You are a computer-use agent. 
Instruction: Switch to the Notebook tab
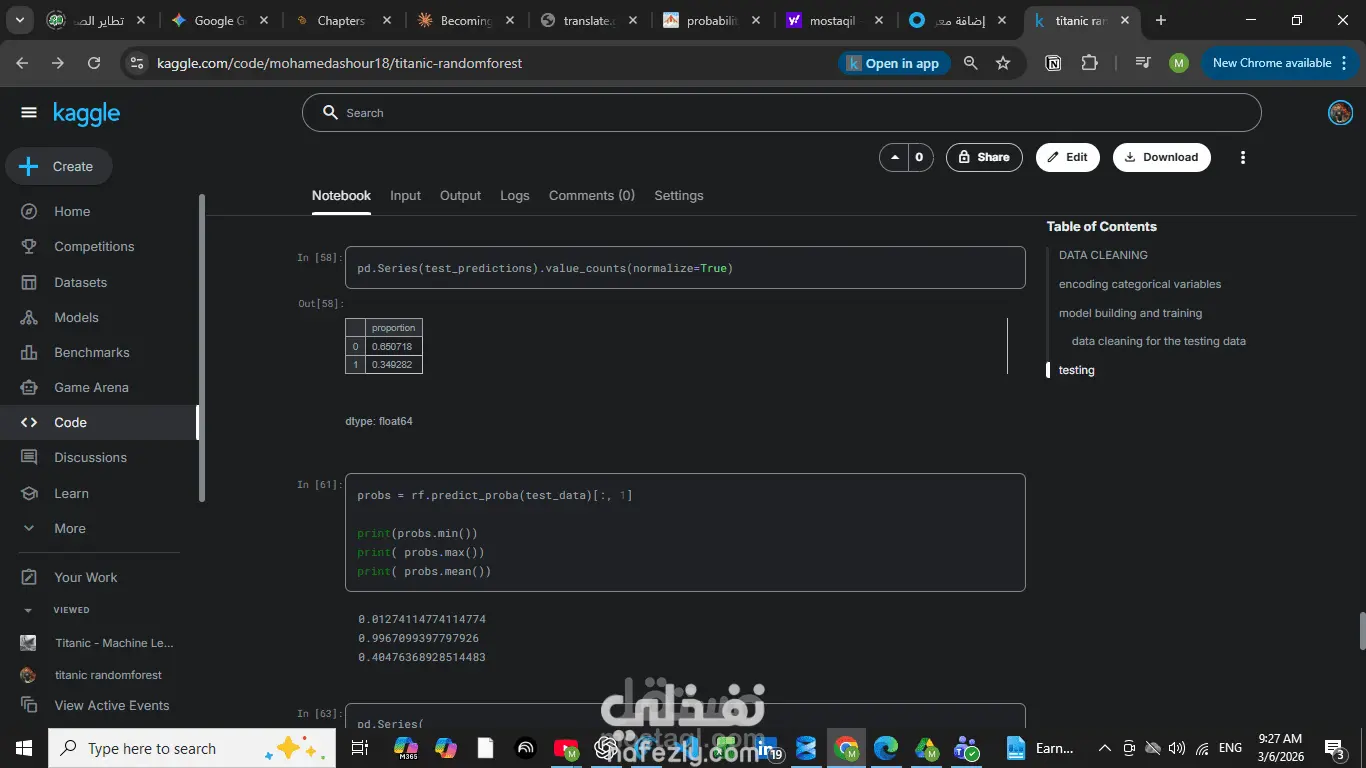click(x=341, y=196)
